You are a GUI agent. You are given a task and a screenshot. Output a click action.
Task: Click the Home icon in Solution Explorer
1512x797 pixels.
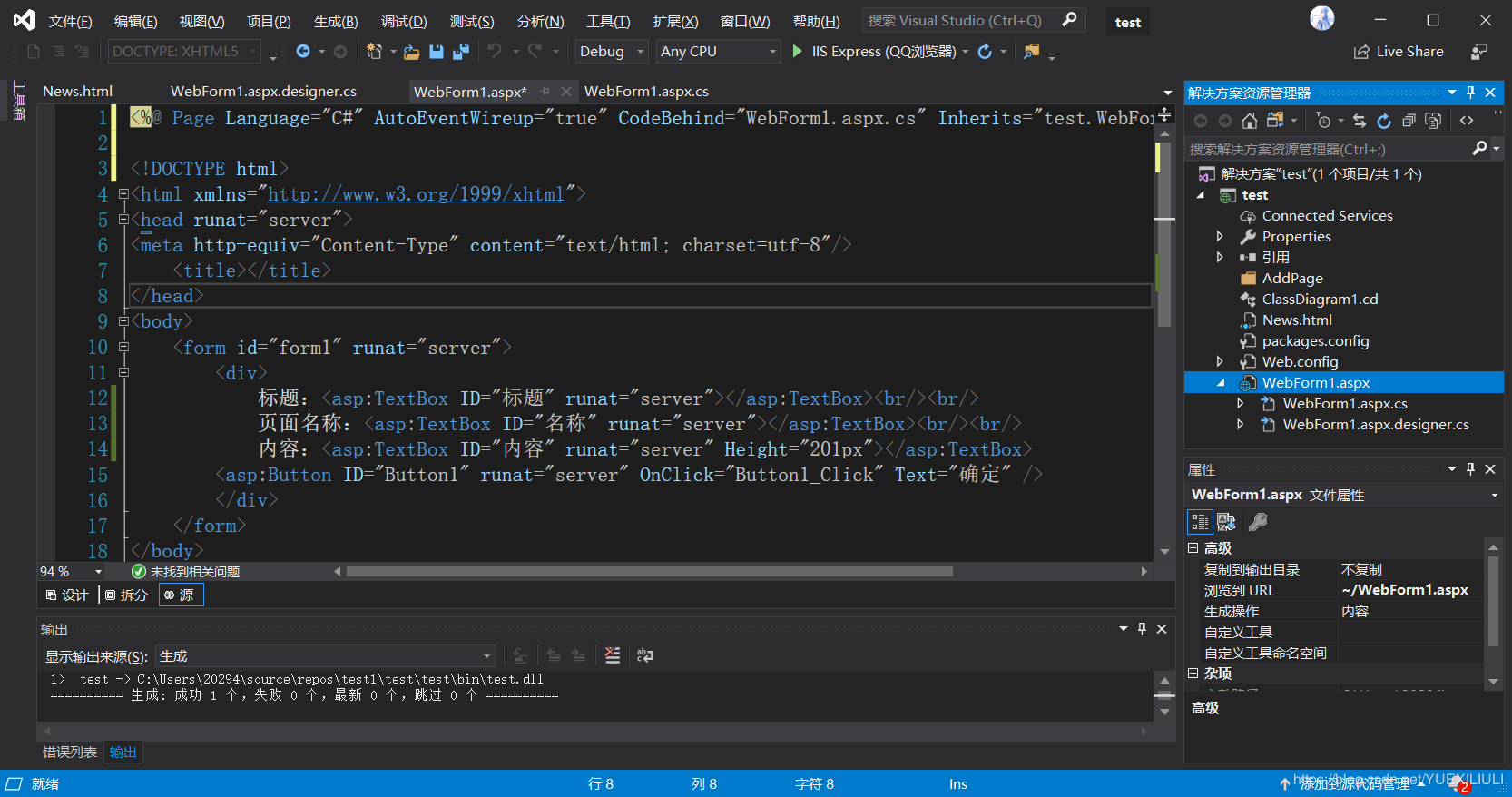[1250, 121]
